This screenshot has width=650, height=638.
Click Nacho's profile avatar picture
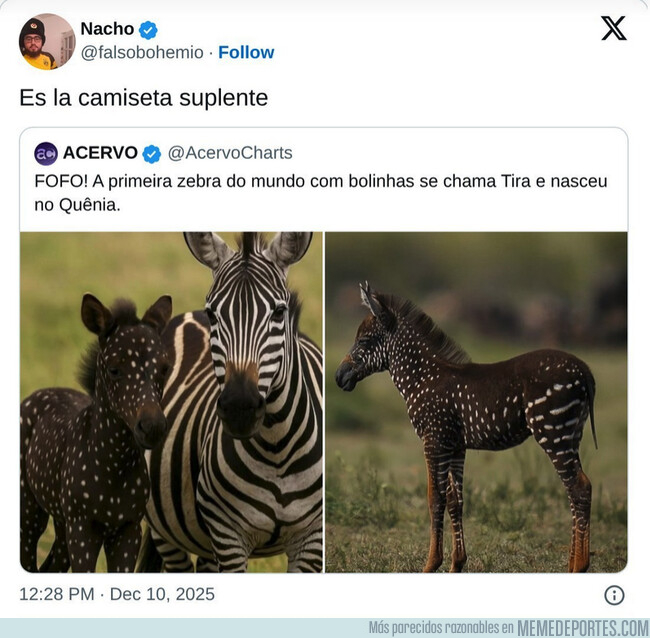pyautogui.click(x=46, y=42)
